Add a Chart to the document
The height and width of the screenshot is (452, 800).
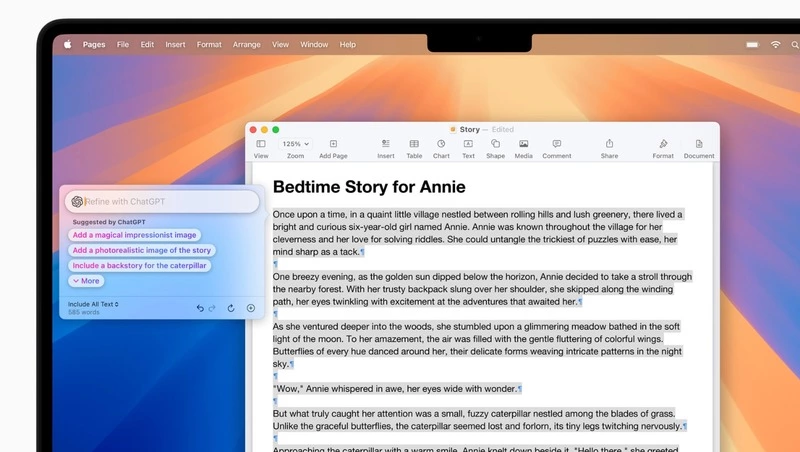tap(441, 145)
